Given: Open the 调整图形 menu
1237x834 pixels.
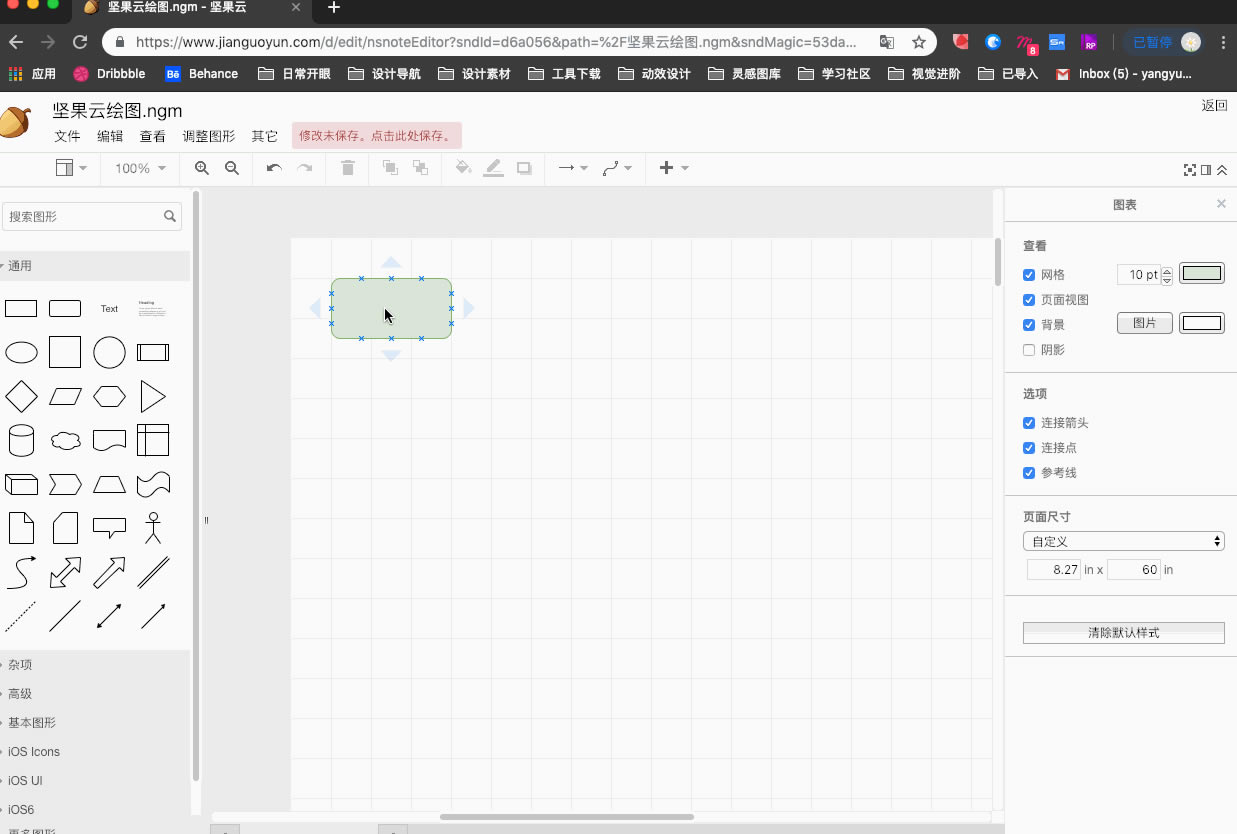Looking at the screenshot, I should coord(208,136).
